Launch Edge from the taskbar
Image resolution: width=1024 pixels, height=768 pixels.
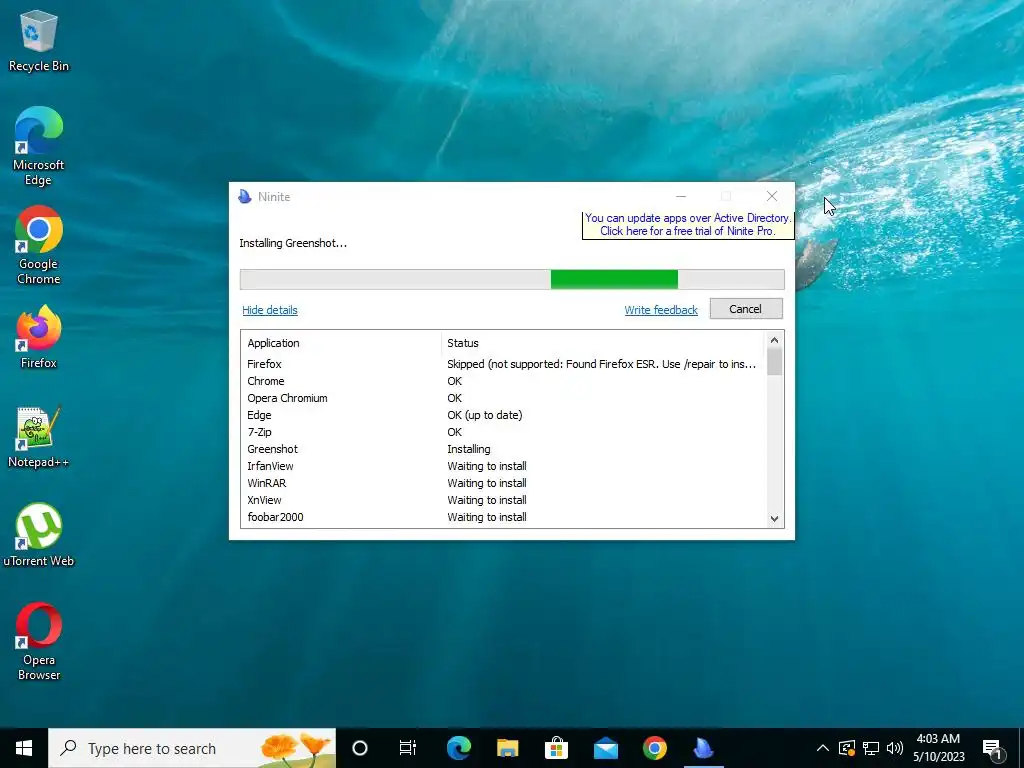458,748
